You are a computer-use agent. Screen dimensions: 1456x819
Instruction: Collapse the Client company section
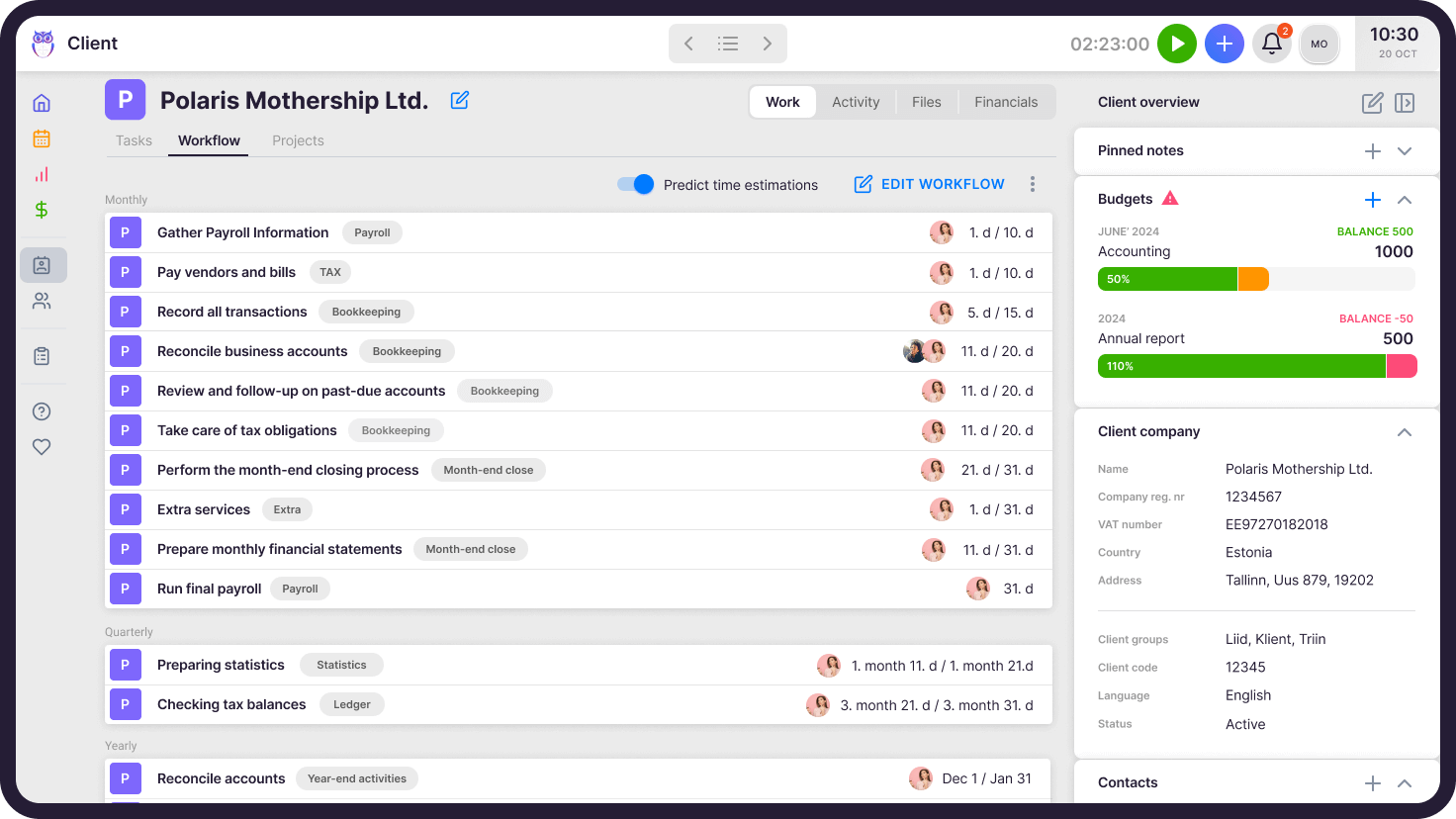pos(1405,432)
